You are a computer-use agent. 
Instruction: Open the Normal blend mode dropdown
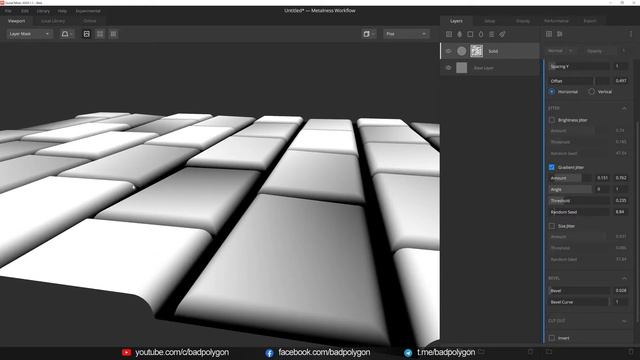(560, 51)
